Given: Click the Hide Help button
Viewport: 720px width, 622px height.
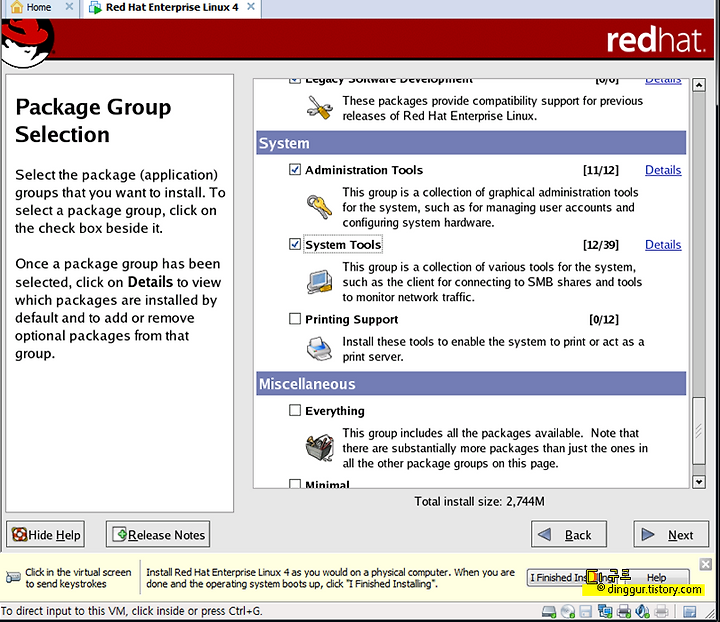Looking at the screenshot, I should click(x=45, y=534).
